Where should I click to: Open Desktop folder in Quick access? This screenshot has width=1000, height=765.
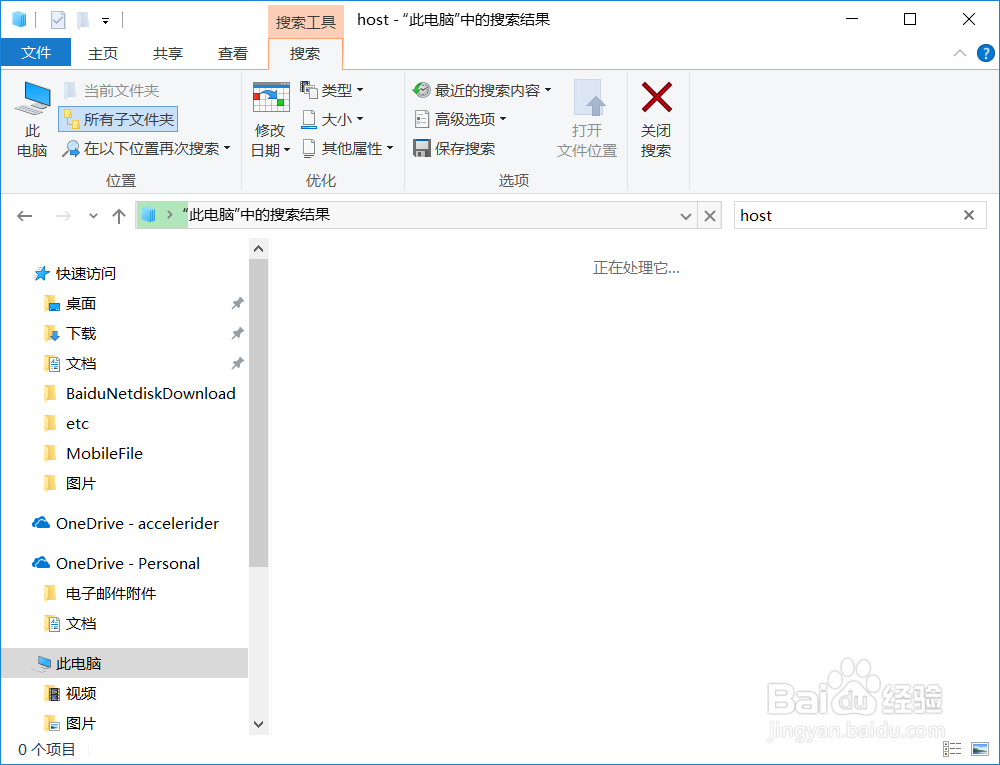(x=70, y=303)
